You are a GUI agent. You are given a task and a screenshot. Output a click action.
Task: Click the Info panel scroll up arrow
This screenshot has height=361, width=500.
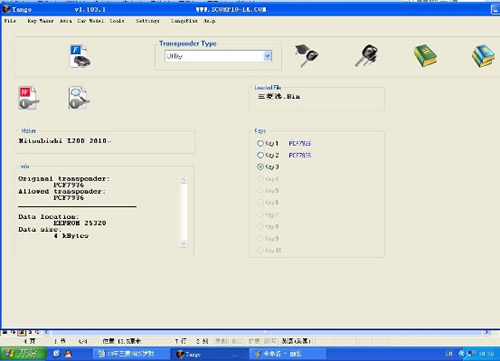pos(183,180)
